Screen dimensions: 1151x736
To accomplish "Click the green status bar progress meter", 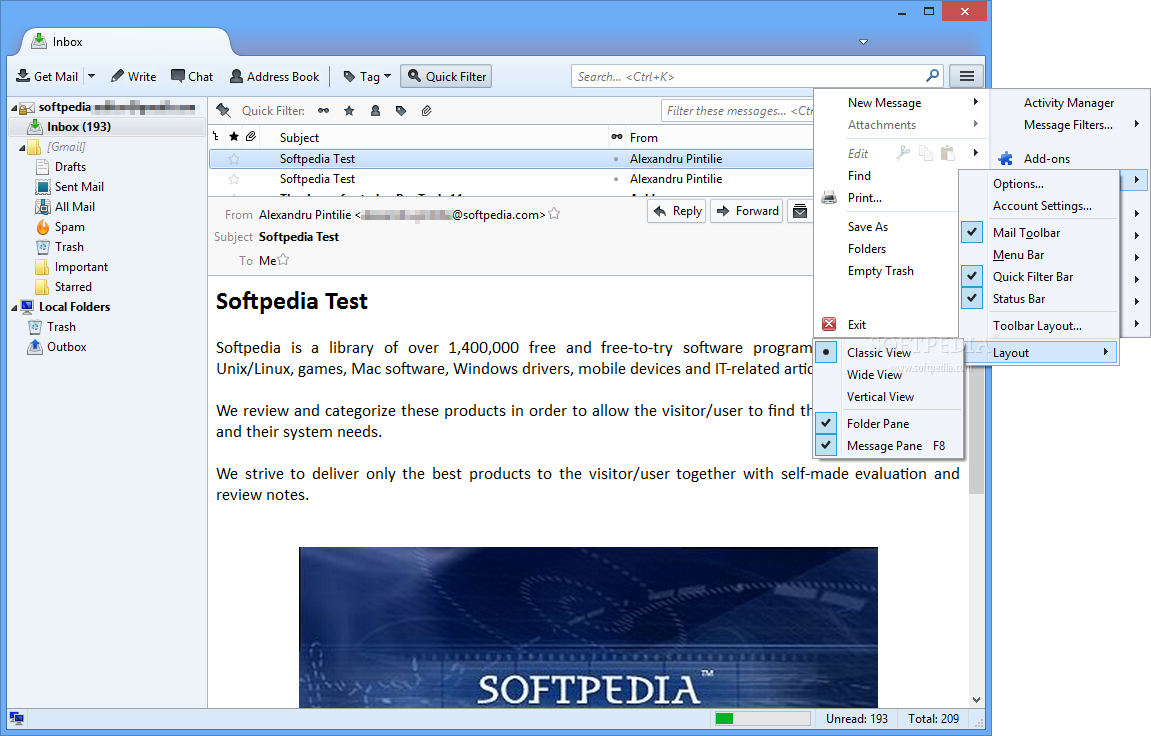I will coord(762,718).
